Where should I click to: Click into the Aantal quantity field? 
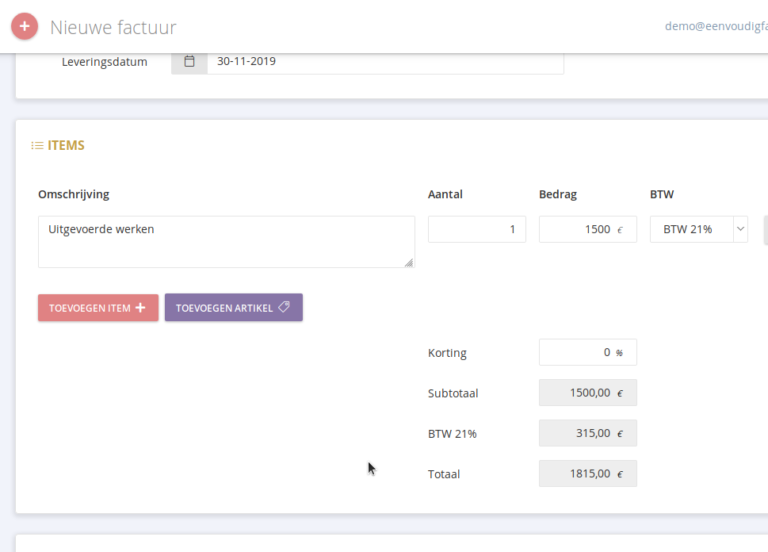tap(476, 229)
